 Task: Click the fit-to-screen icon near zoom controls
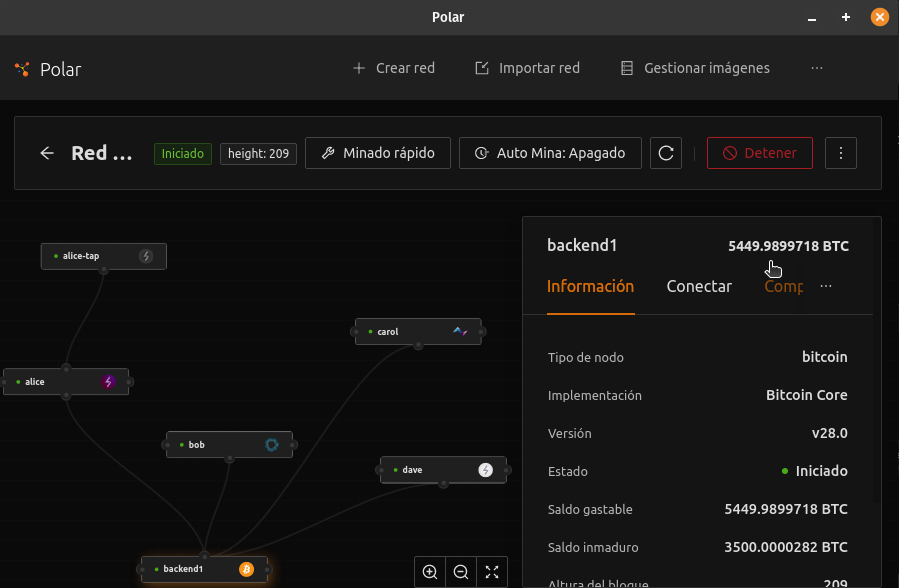pos(491,572)
